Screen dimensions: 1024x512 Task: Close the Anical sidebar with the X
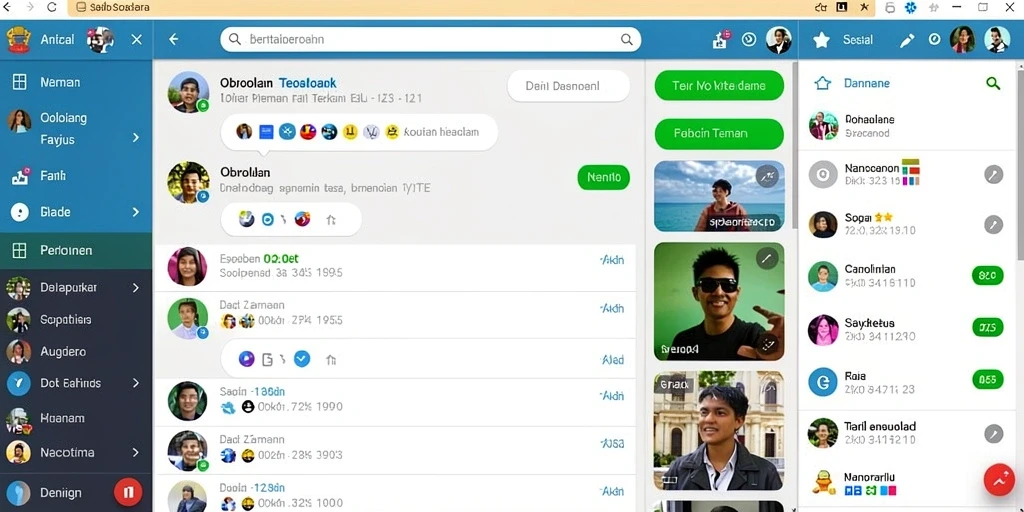tap(136, 39)
